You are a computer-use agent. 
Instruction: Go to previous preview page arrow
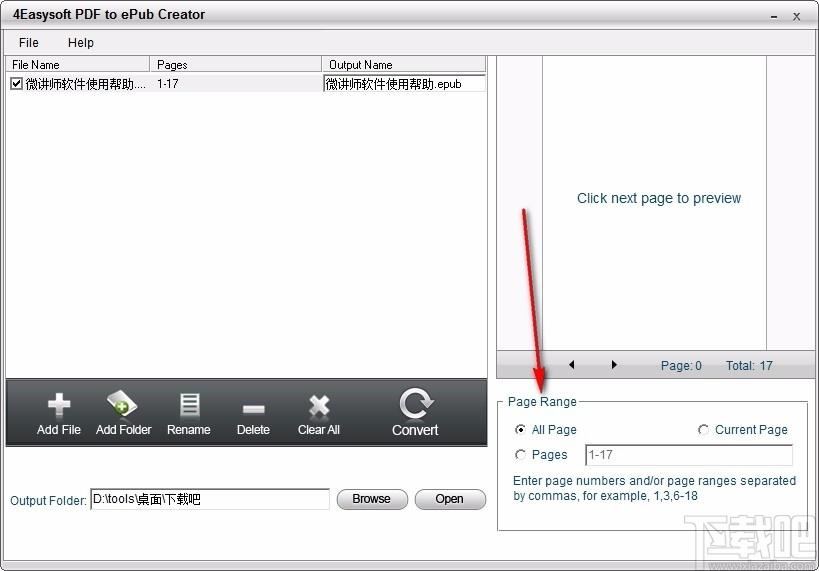(571, 364)
